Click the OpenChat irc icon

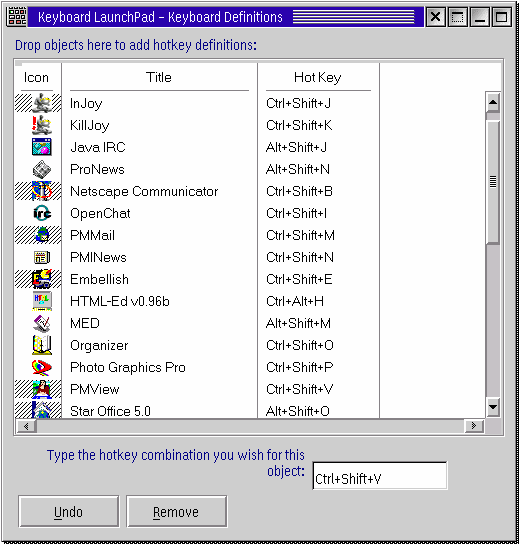(42, 213)
